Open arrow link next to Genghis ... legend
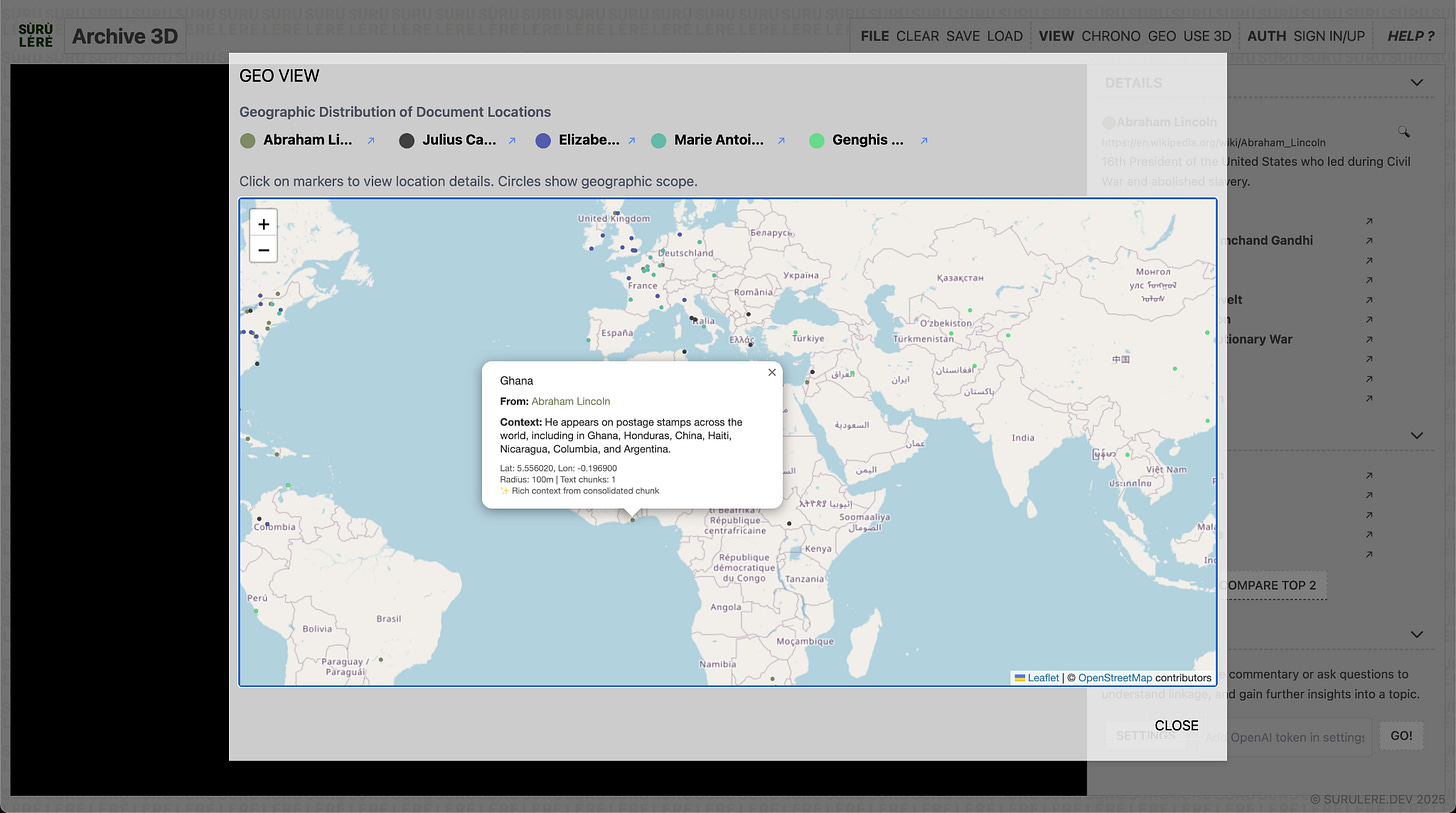 point(923,141)
